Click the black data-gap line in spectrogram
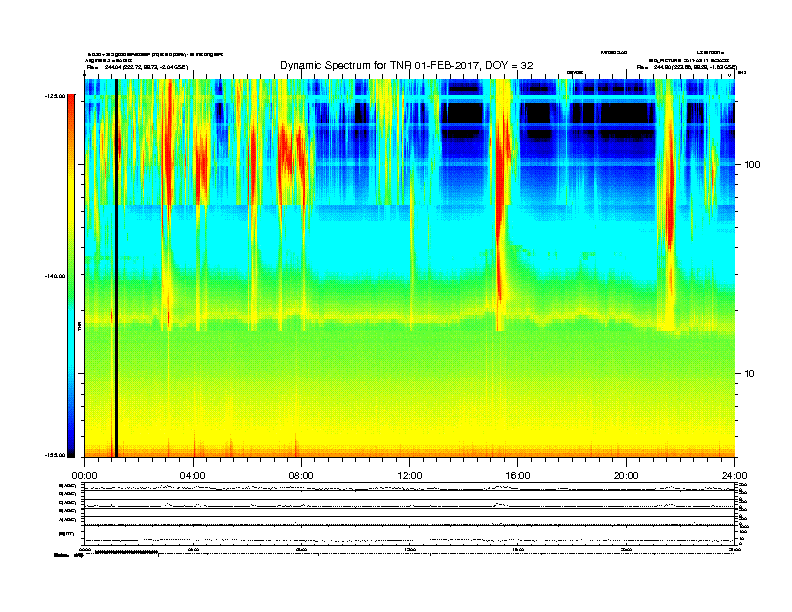 [x=116, y=268]
